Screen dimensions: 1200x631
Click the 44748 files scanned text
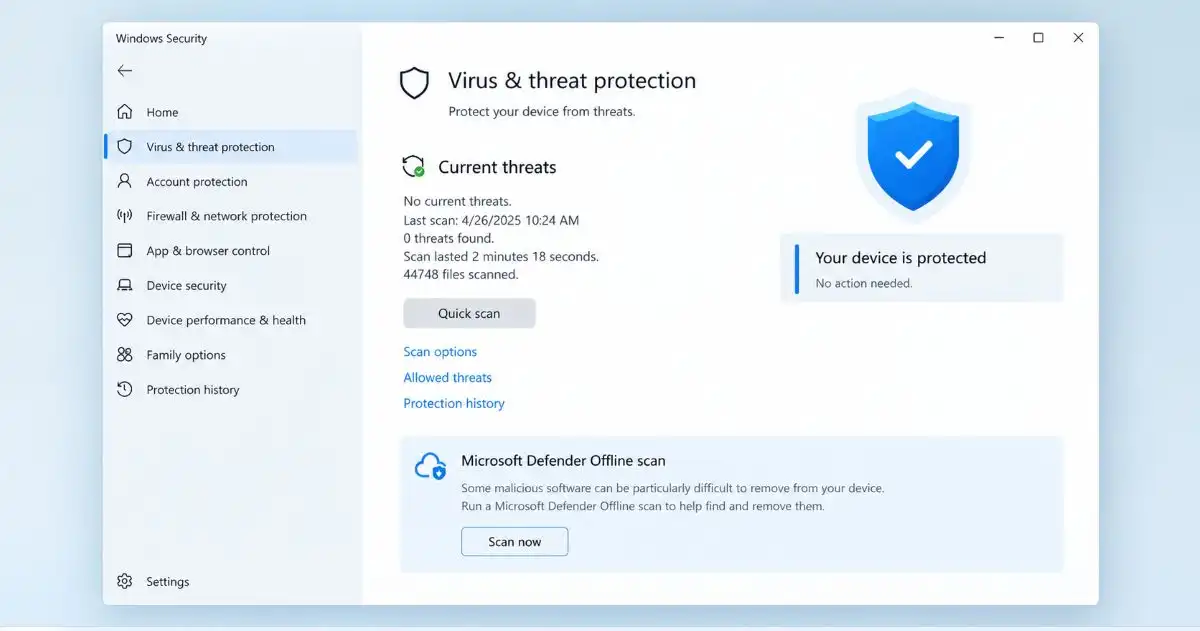(x=461, y=274)
